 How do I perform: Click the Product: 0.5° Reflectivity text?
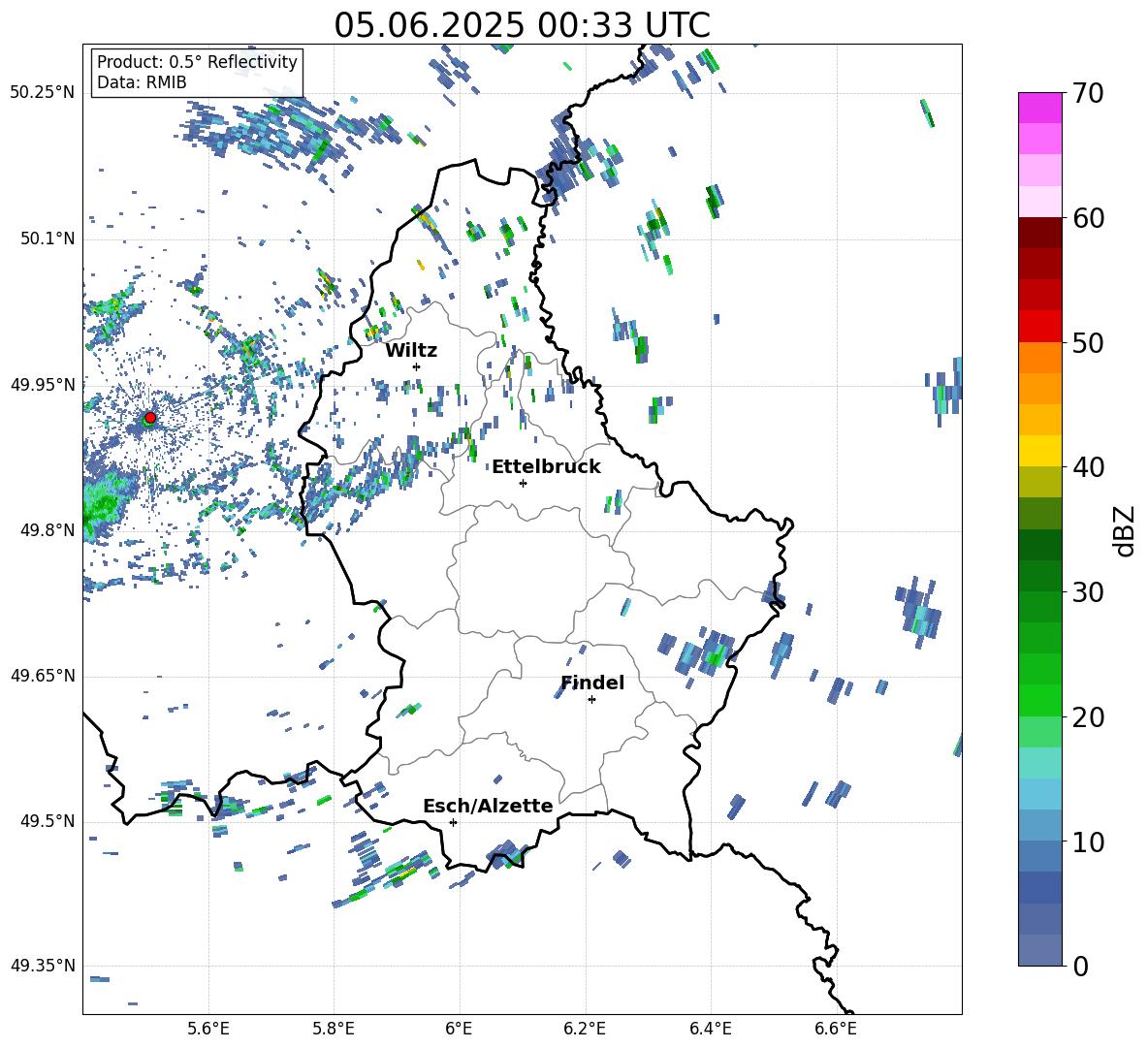click(x=197, y=62)
